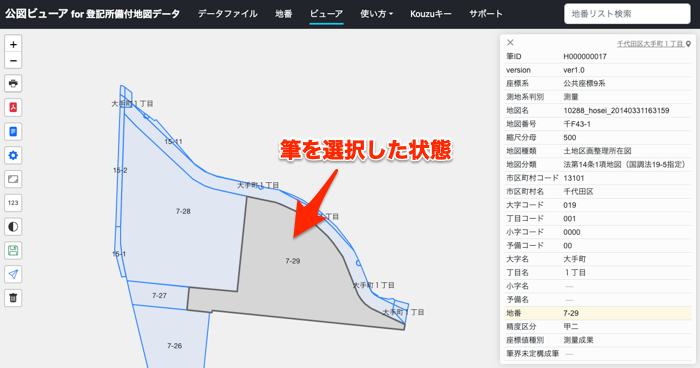700x368 pixels.
Task: Click the 大字名 value 大手町
Action: point(575,259)
